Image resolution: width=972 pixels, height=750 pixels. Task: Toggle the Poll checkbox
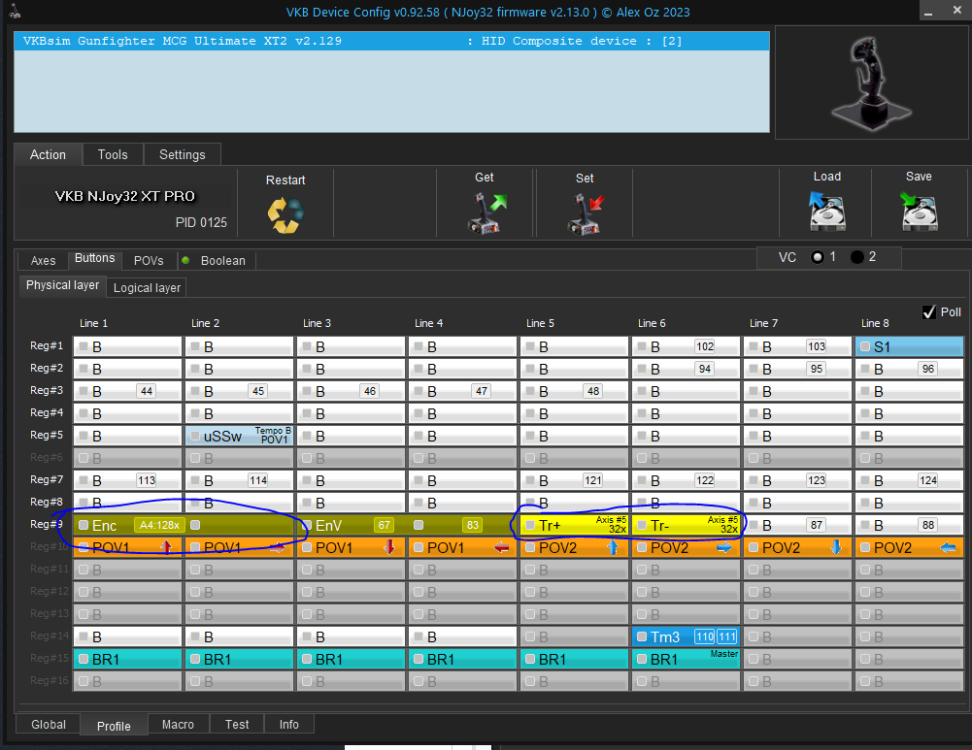(x=929, y=312)
